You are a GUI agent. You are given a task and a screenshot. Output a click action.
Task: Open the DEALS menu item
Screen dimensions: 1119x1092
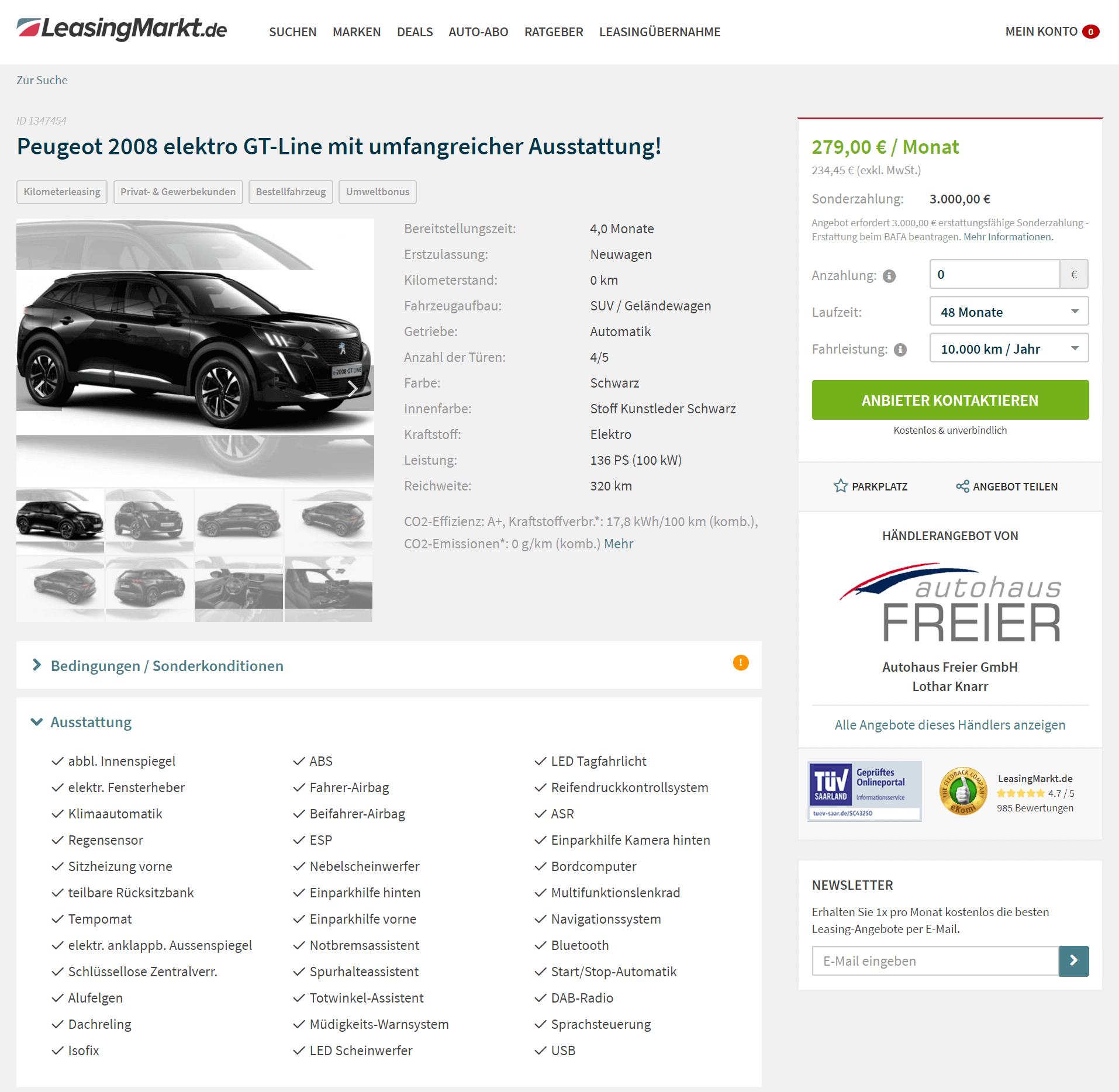(415, 32)
